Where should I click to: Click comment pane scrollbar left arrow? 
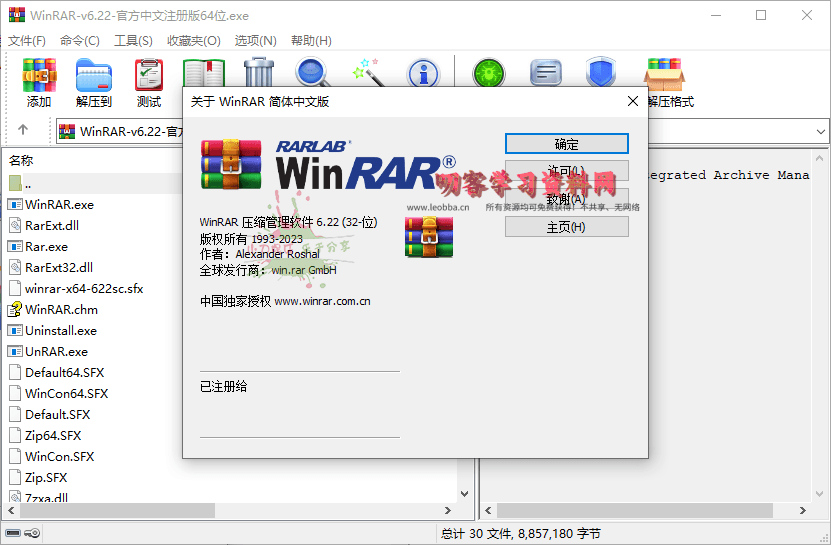coord(488,511)
